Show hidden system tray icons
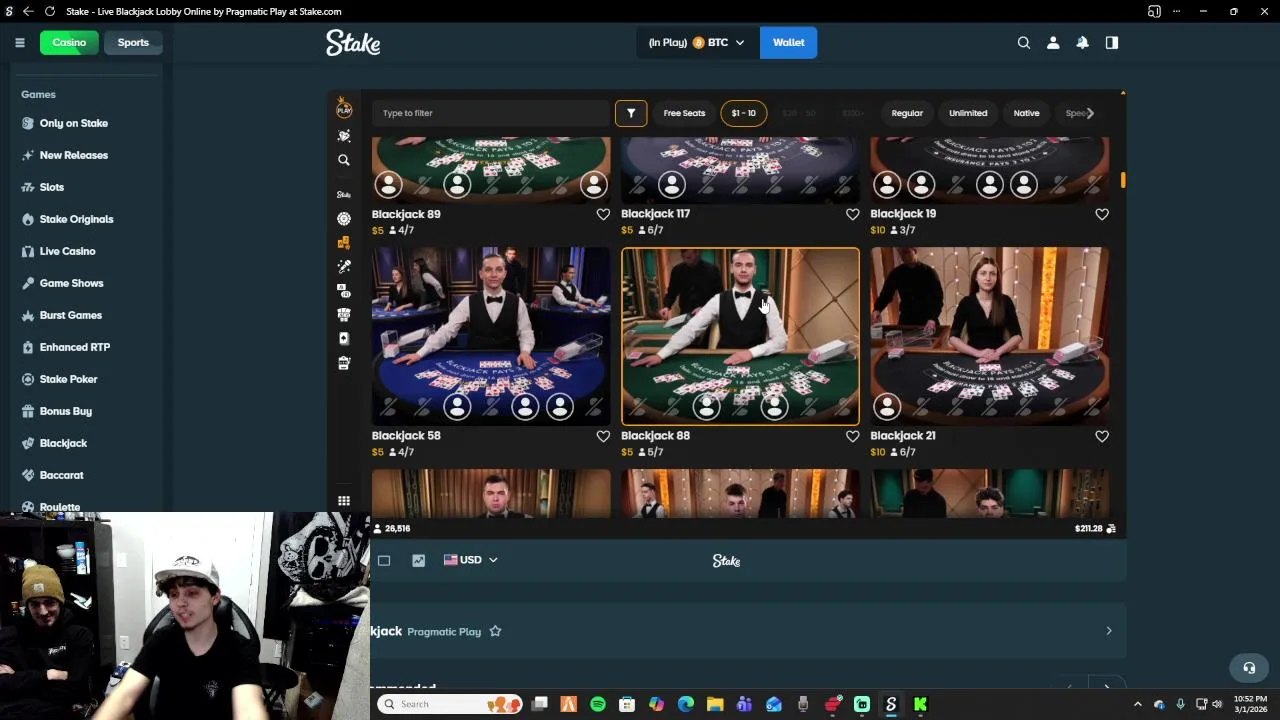 [x=1137, y=704]
